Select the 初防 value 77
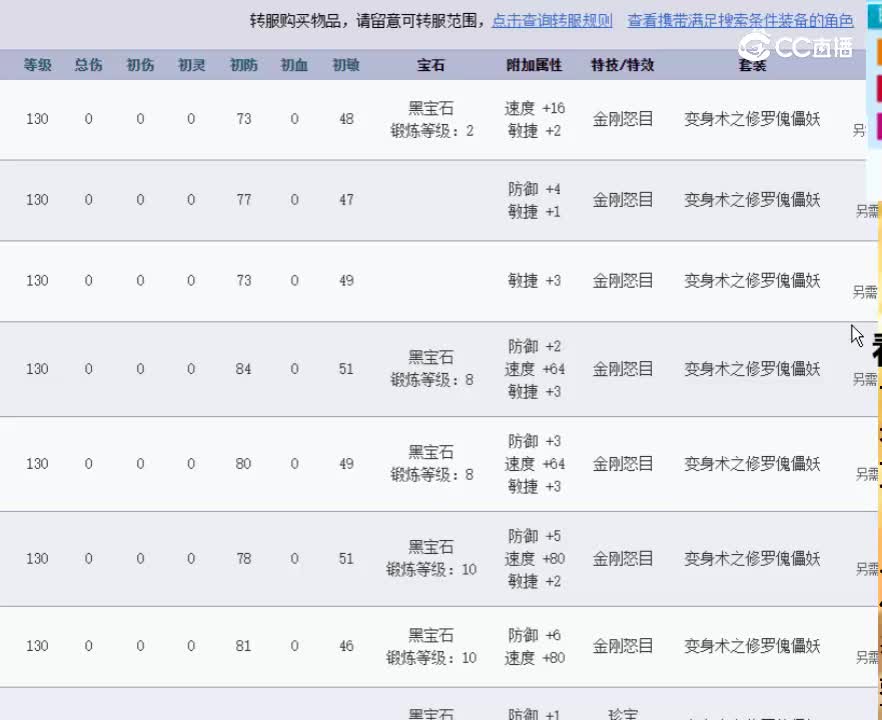Viewport: 882px width, 720px height. pyautogui.click(x=244, y=200)
